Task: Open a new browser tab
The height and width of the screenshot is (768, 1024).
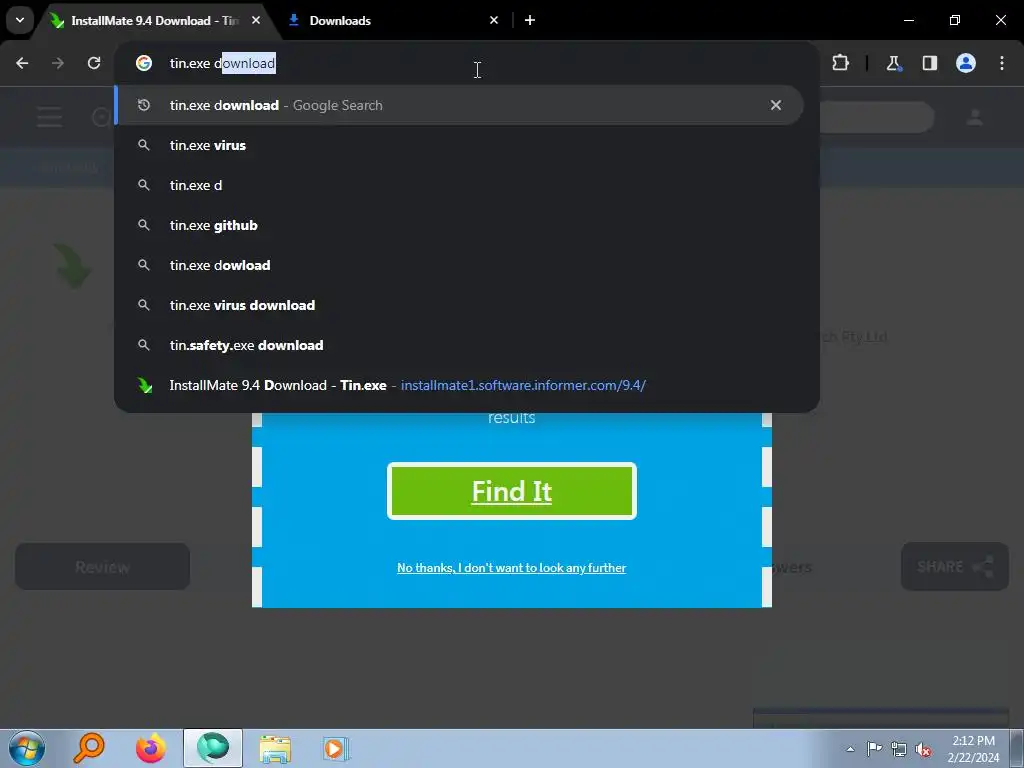Action: [530, 20]
